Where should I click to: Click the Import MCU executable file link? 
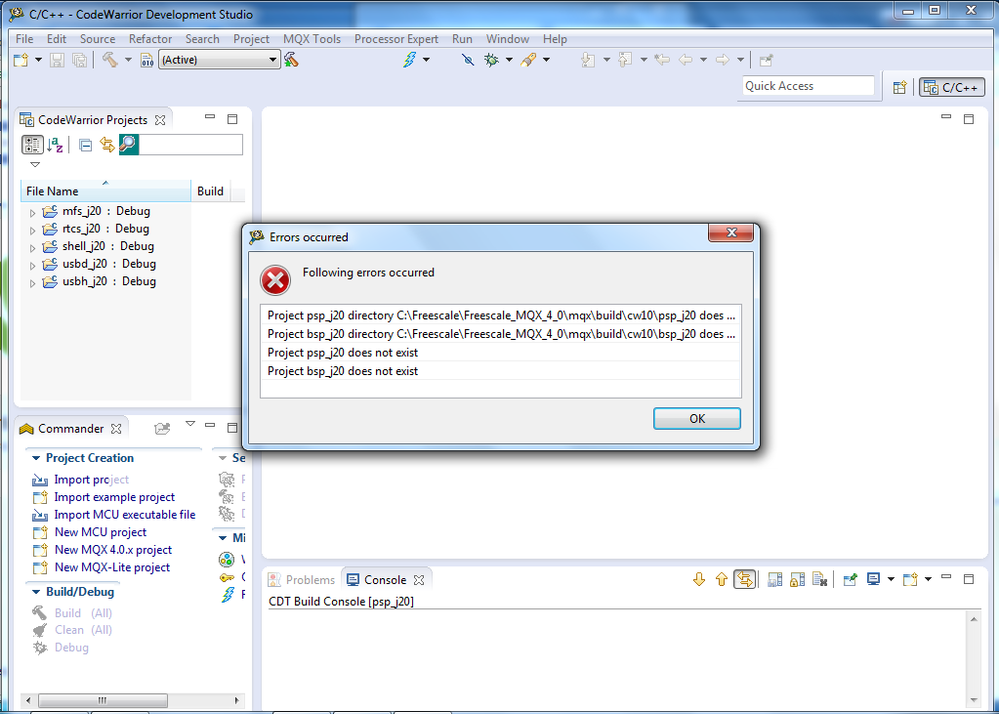point(124,515)
